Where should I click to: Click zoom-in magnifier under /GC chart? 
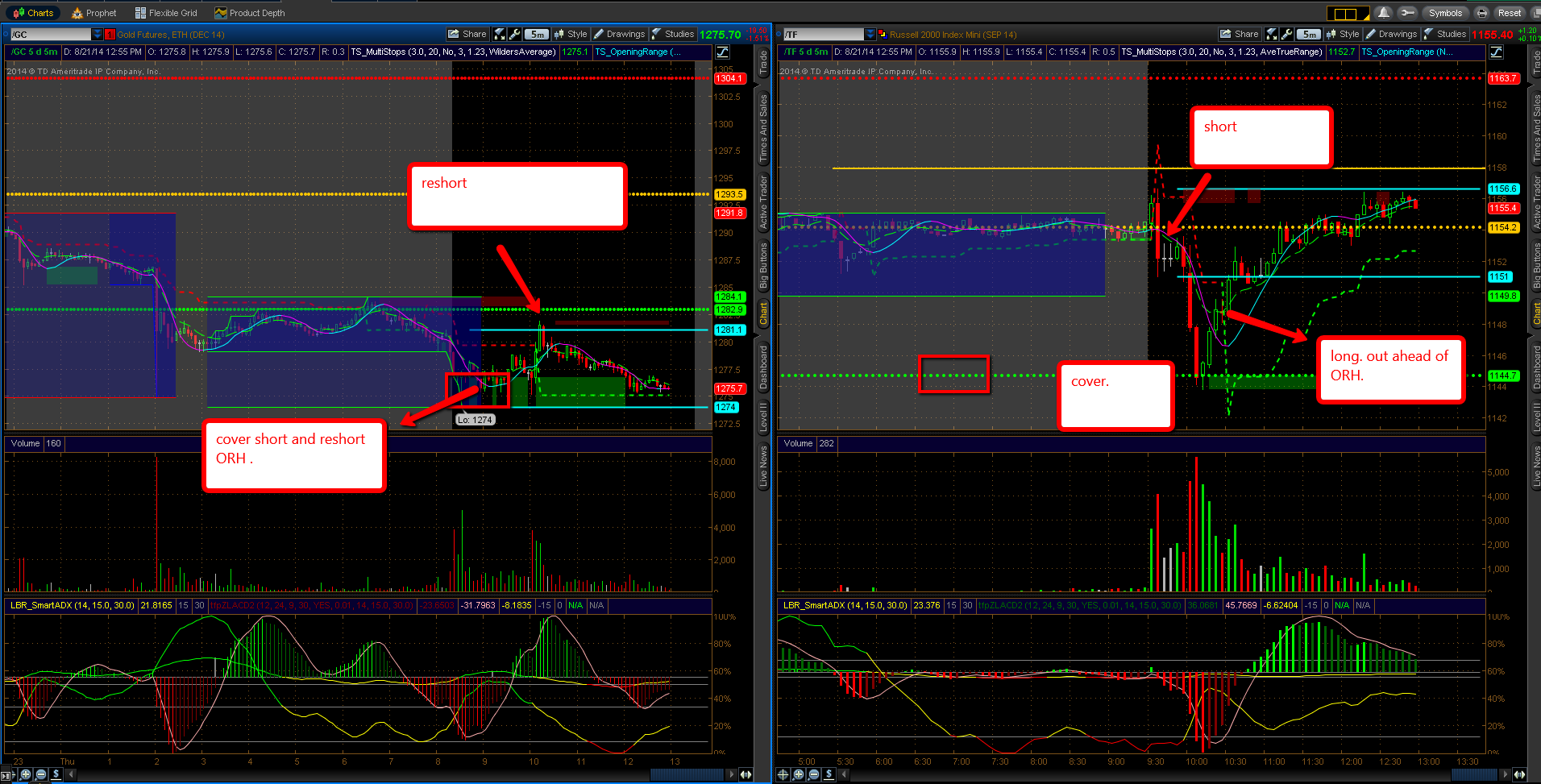26,774
